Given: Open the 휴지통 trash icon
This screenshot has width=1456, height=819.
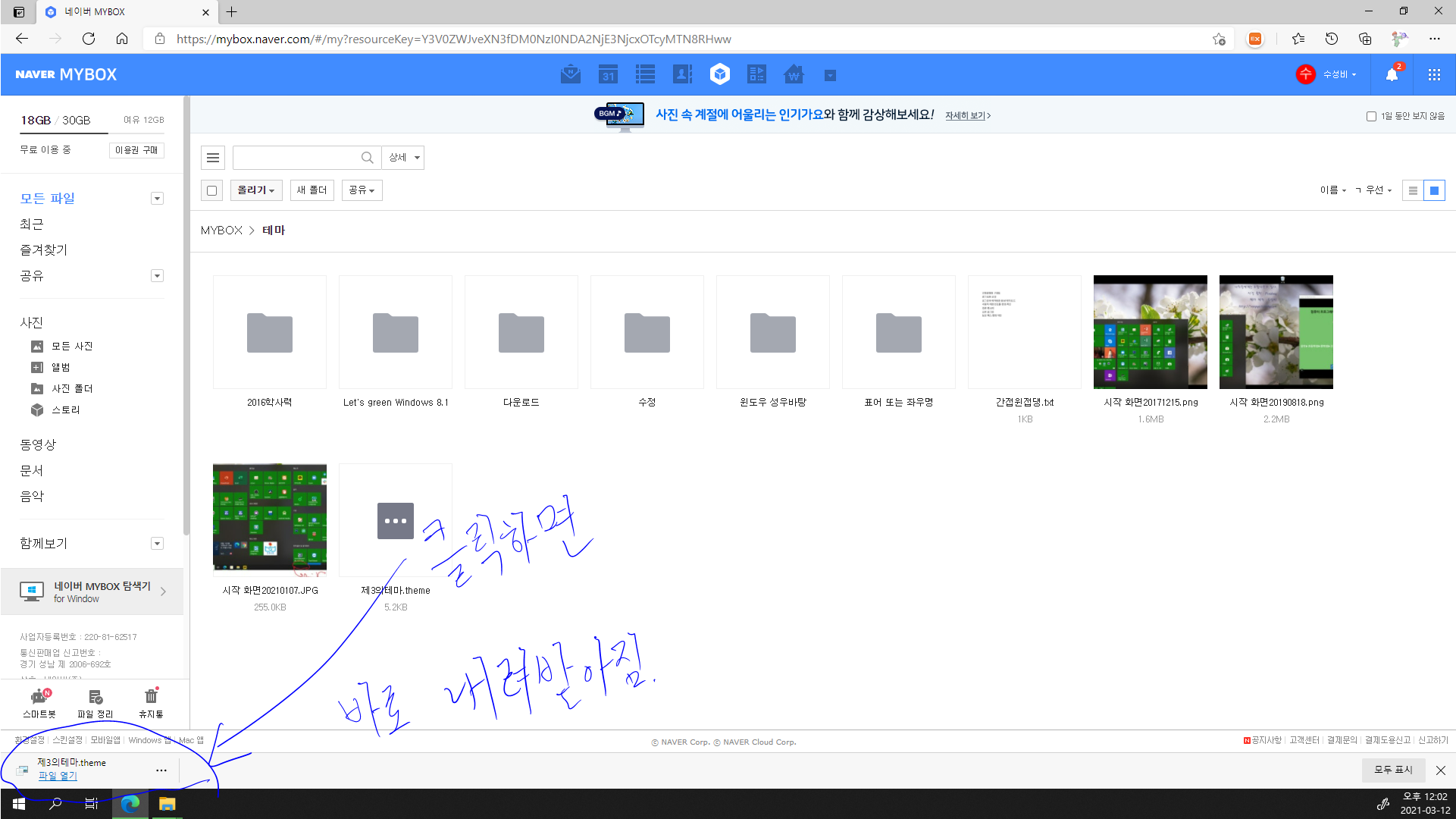Looking at the screenshot, I should 151,696.
